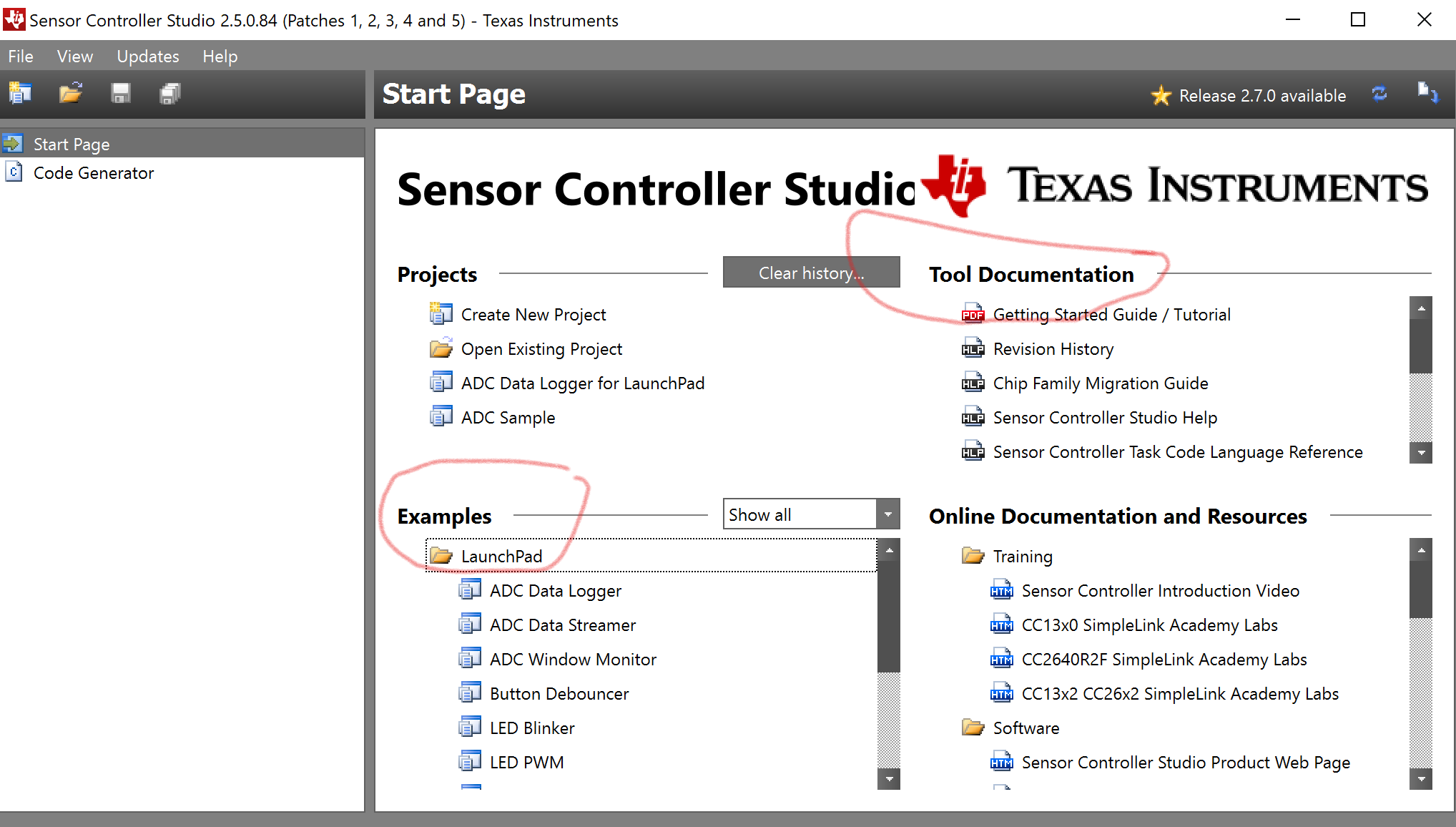Collapse the Training folder
This screenshot has width=1456, height=827.
[973, 557]
